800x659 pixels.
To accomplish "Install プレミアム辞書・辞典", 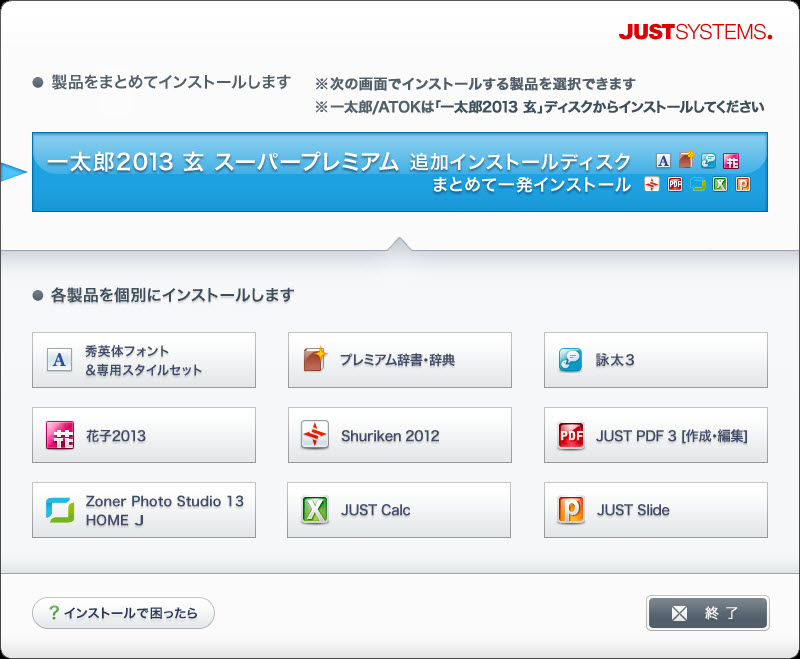I will pyautogui.click(x=399, y=360).
